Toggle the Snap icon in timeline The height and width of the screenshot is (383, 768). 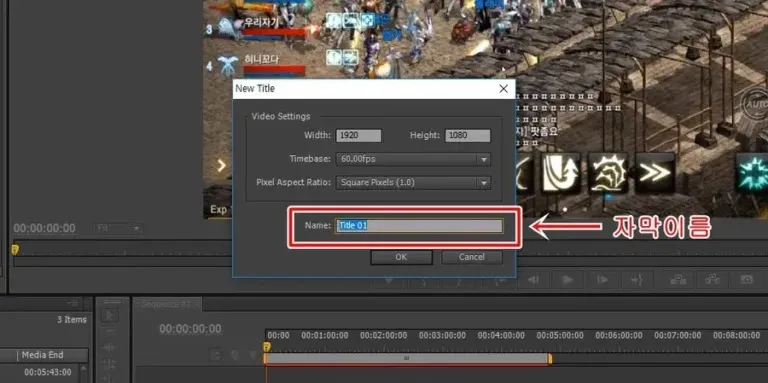tap(234, 354)
